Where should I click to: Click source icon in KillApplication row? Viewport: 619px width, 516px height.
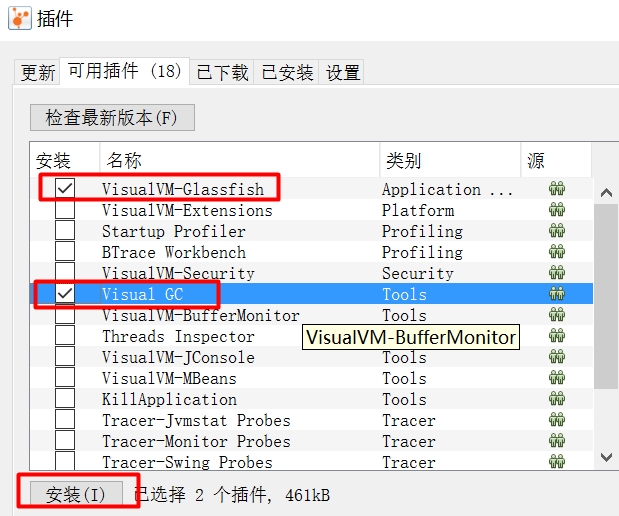557,399
